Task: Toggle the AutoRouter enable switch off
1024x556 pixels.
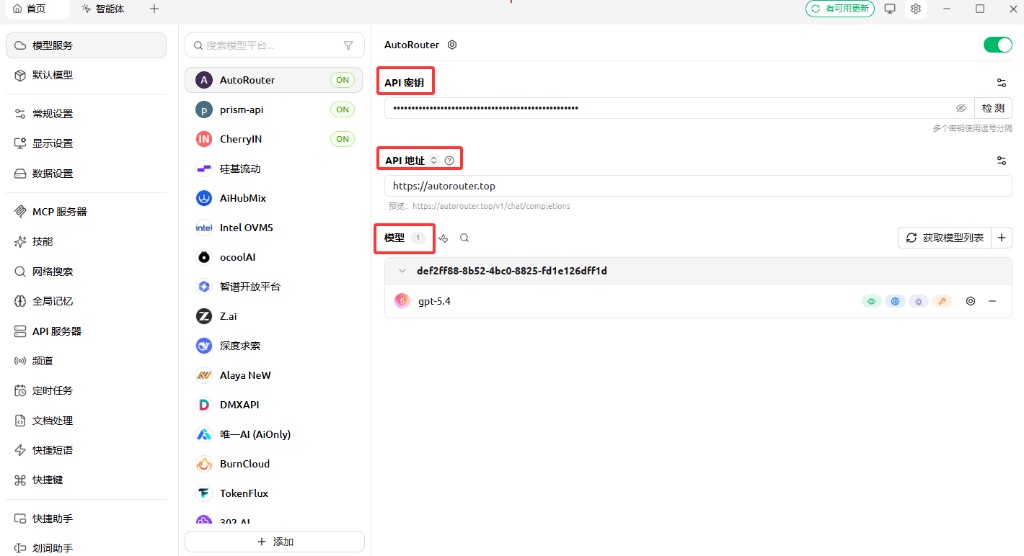Action: click(x=997, y=44)
